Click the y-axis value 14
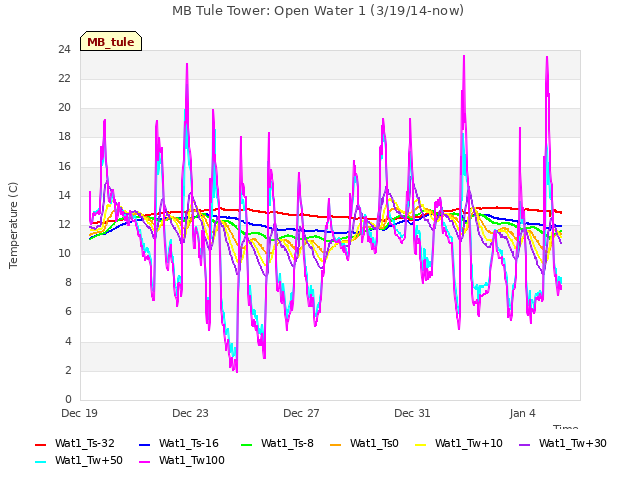Image resolution: width=640 pixels, height=480 pixels. (64, 195)
